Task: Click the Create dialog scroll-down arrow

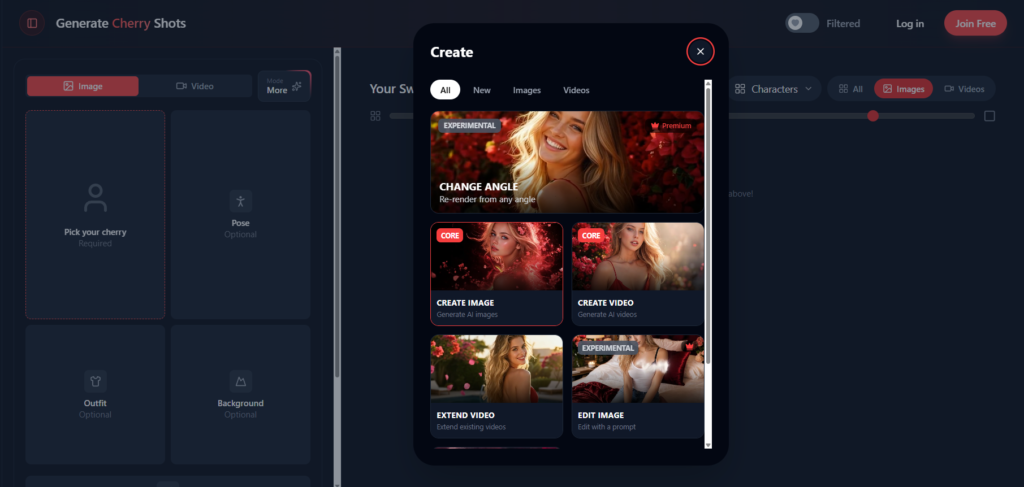Action: pyautogui.click(x=708, y=445)
